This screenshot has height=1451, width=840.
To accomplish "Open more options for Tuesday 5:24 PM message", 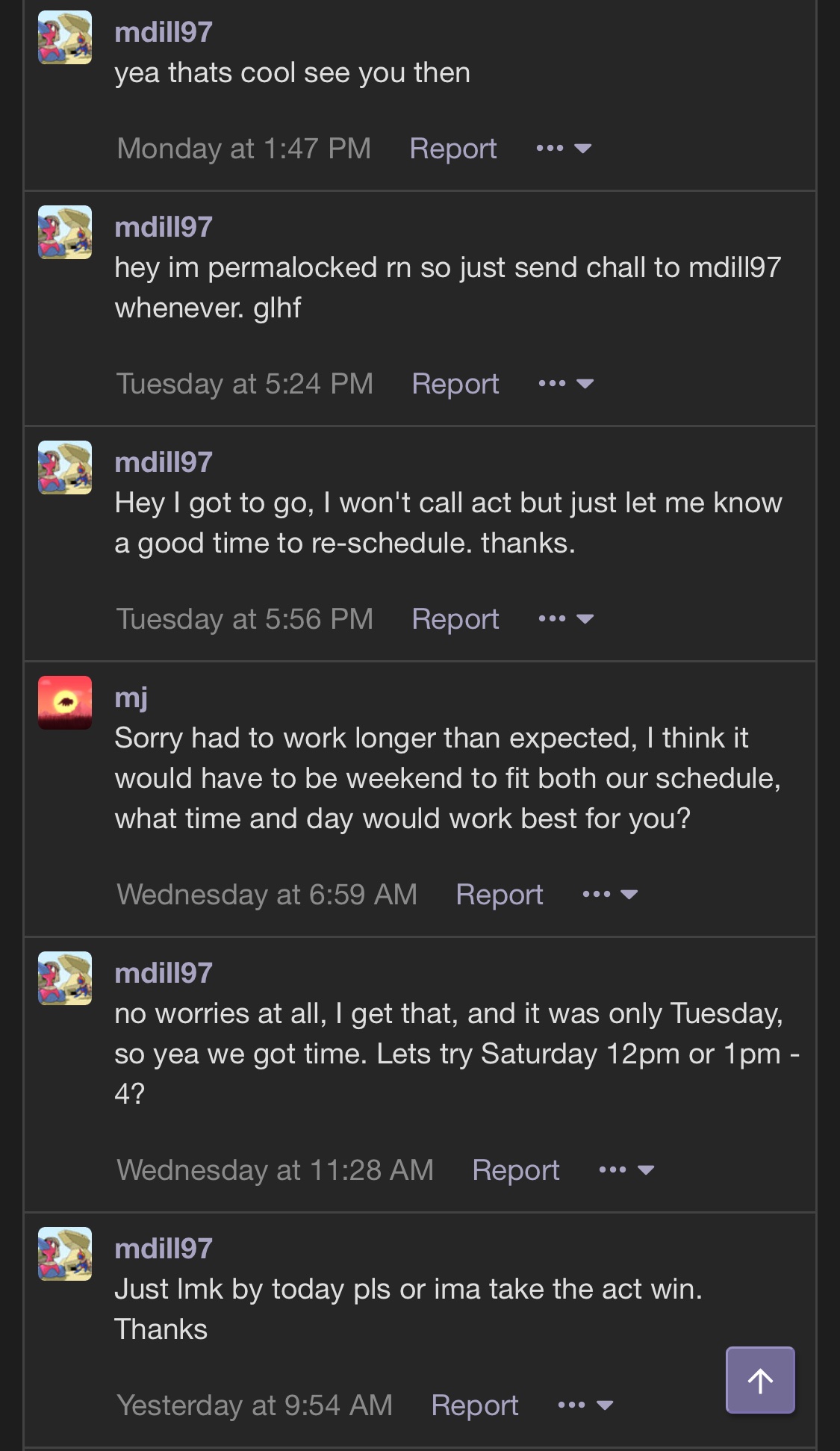I will (566, 384).
